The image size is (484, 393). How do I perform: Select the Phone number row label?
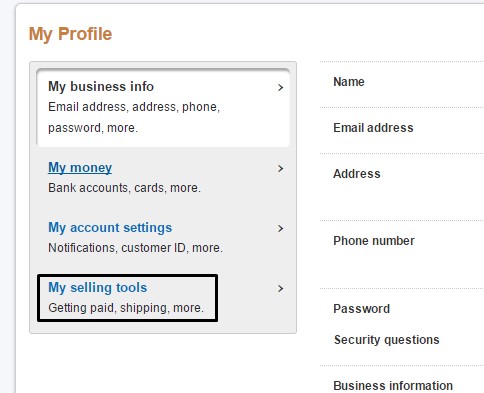pos(374,241)
